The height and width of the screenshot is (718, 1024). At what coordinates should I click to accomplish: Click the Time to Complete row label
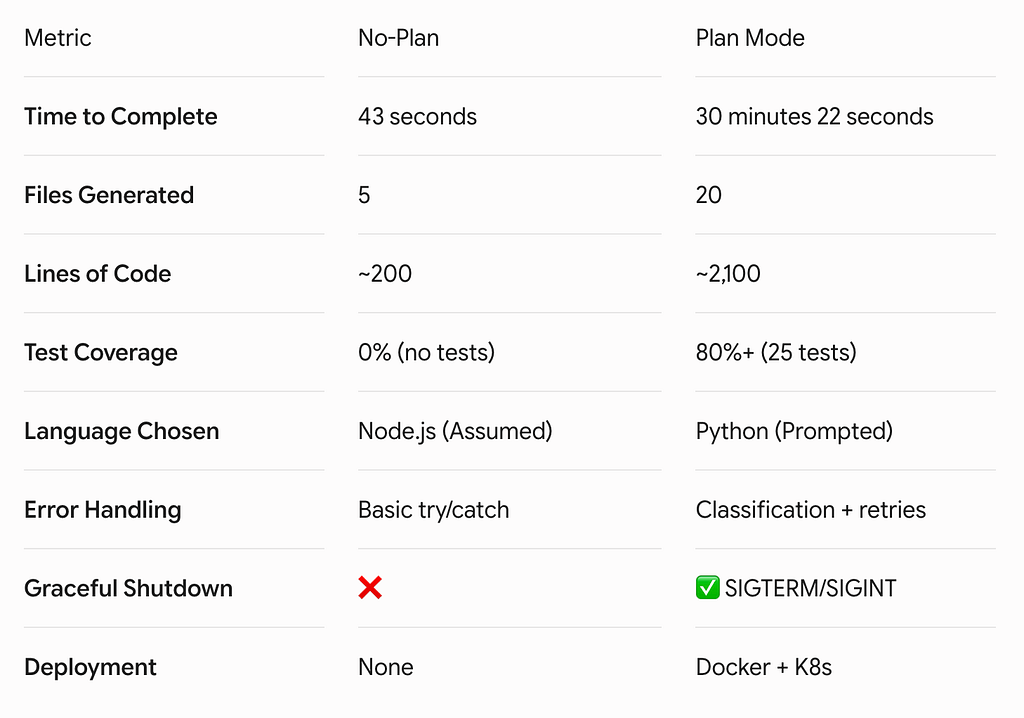pyautogui.click(x=121, y=117)
